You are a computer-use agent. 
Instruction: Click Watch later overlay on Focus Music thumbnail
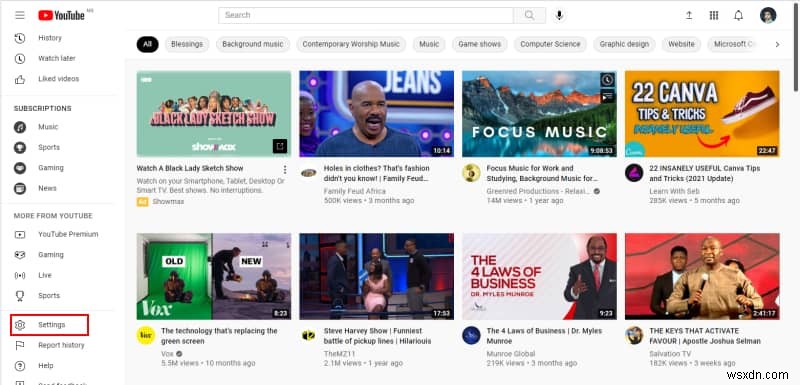pos(607,80)
